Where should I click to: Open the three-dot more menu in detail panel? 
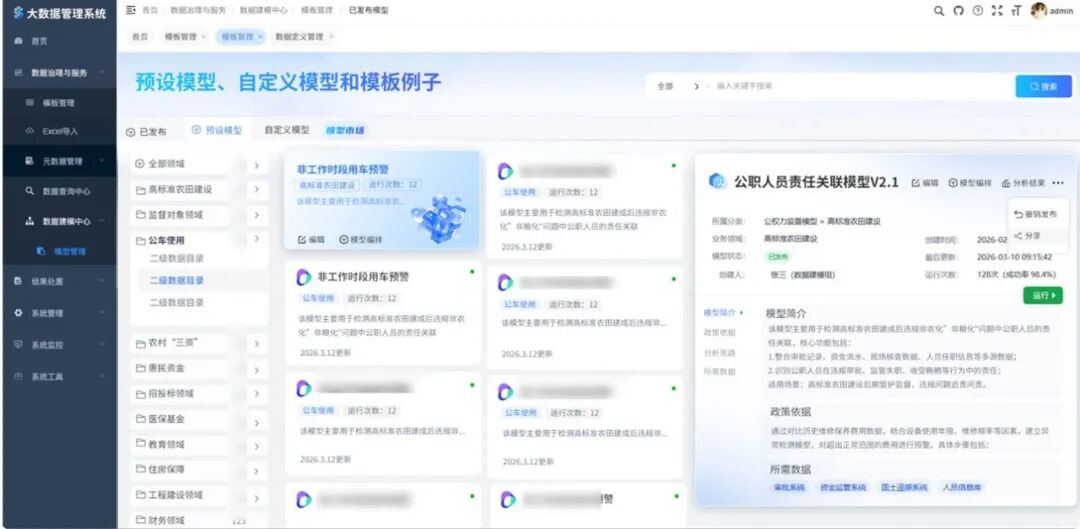[1059, 183]
